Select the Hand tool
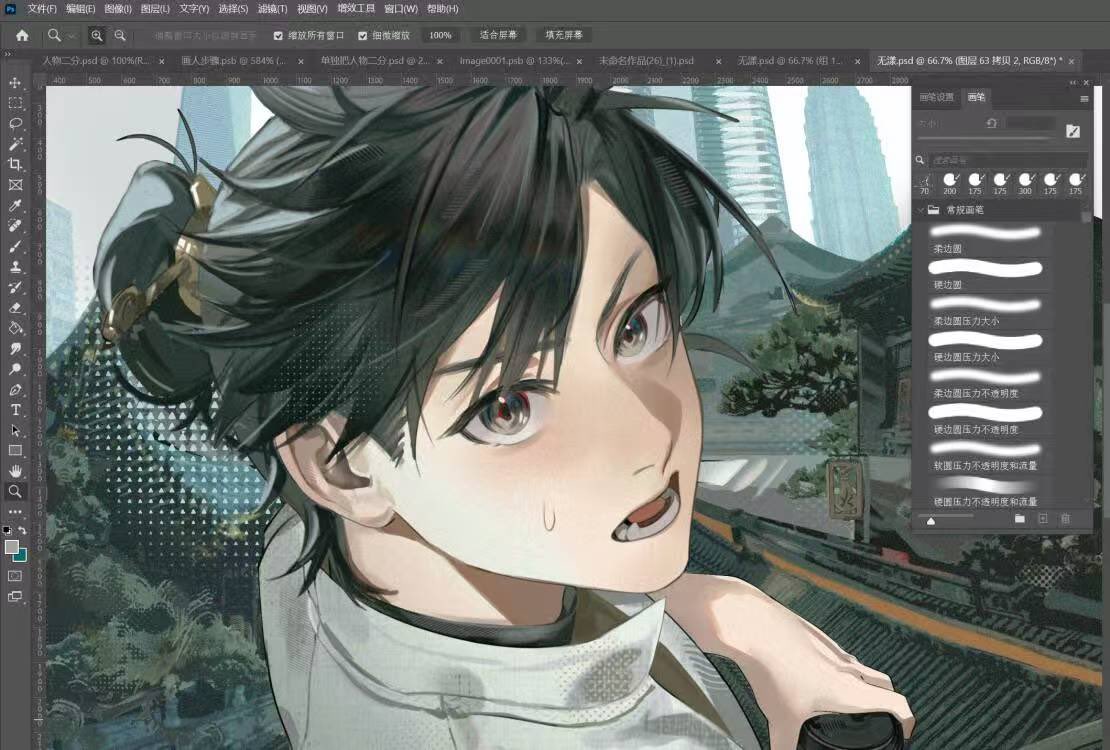 pos(15,471)
